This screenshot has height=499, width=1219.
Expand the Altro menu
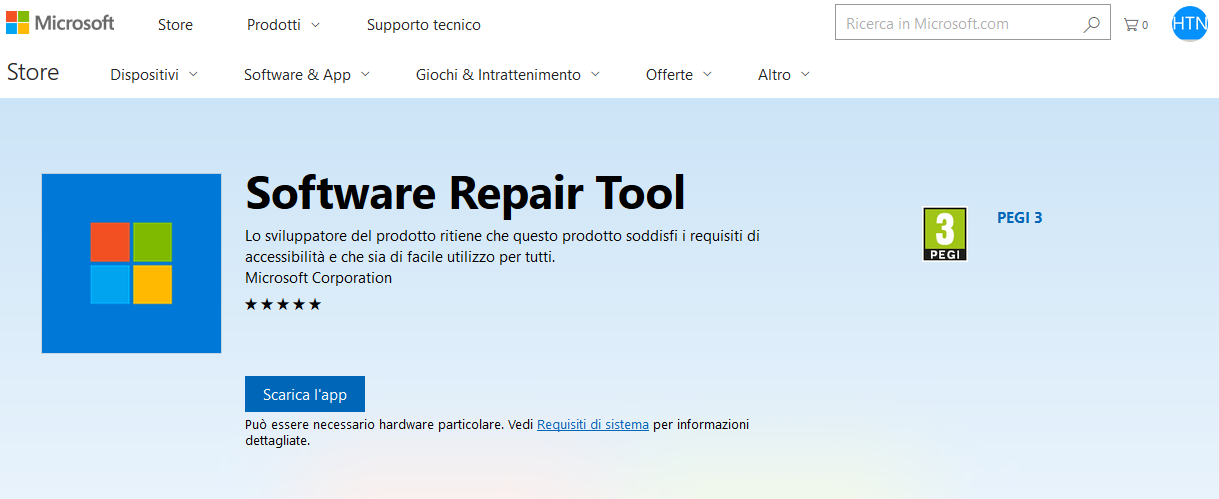pyautogui.click(x=784, y=74)
